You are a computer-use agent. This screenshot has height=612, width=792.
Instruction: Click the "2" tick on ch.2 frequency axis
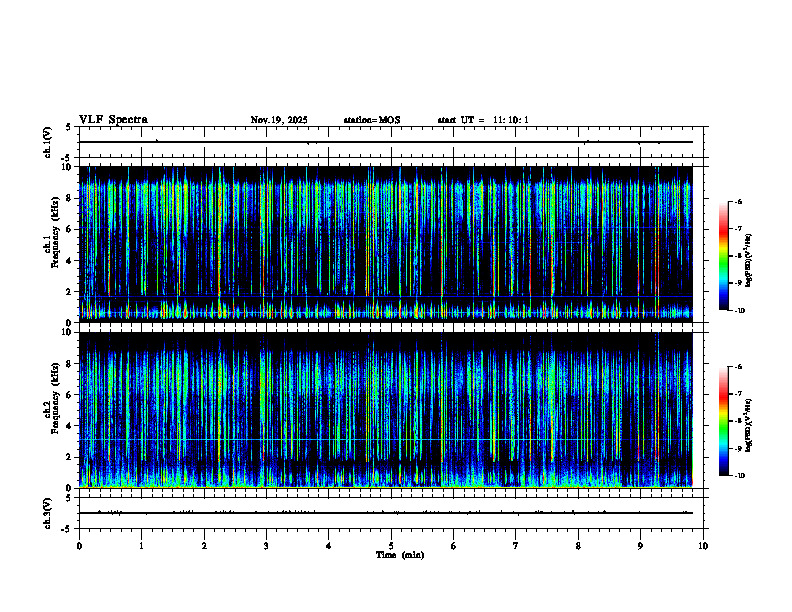pos(70,457)
